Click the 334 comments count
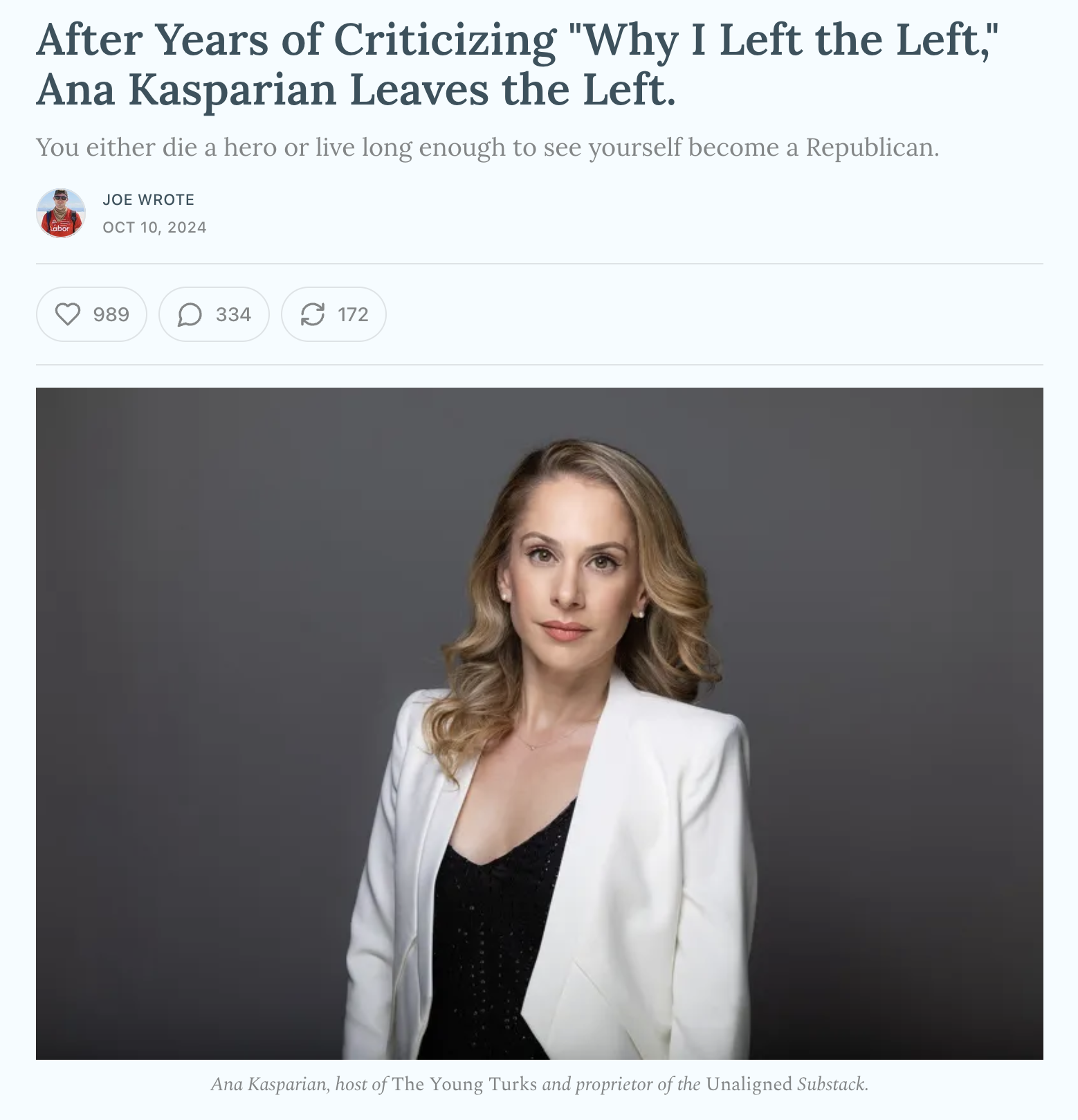1078x1120 pixels. pyautogui.click(x=233, y=314)
